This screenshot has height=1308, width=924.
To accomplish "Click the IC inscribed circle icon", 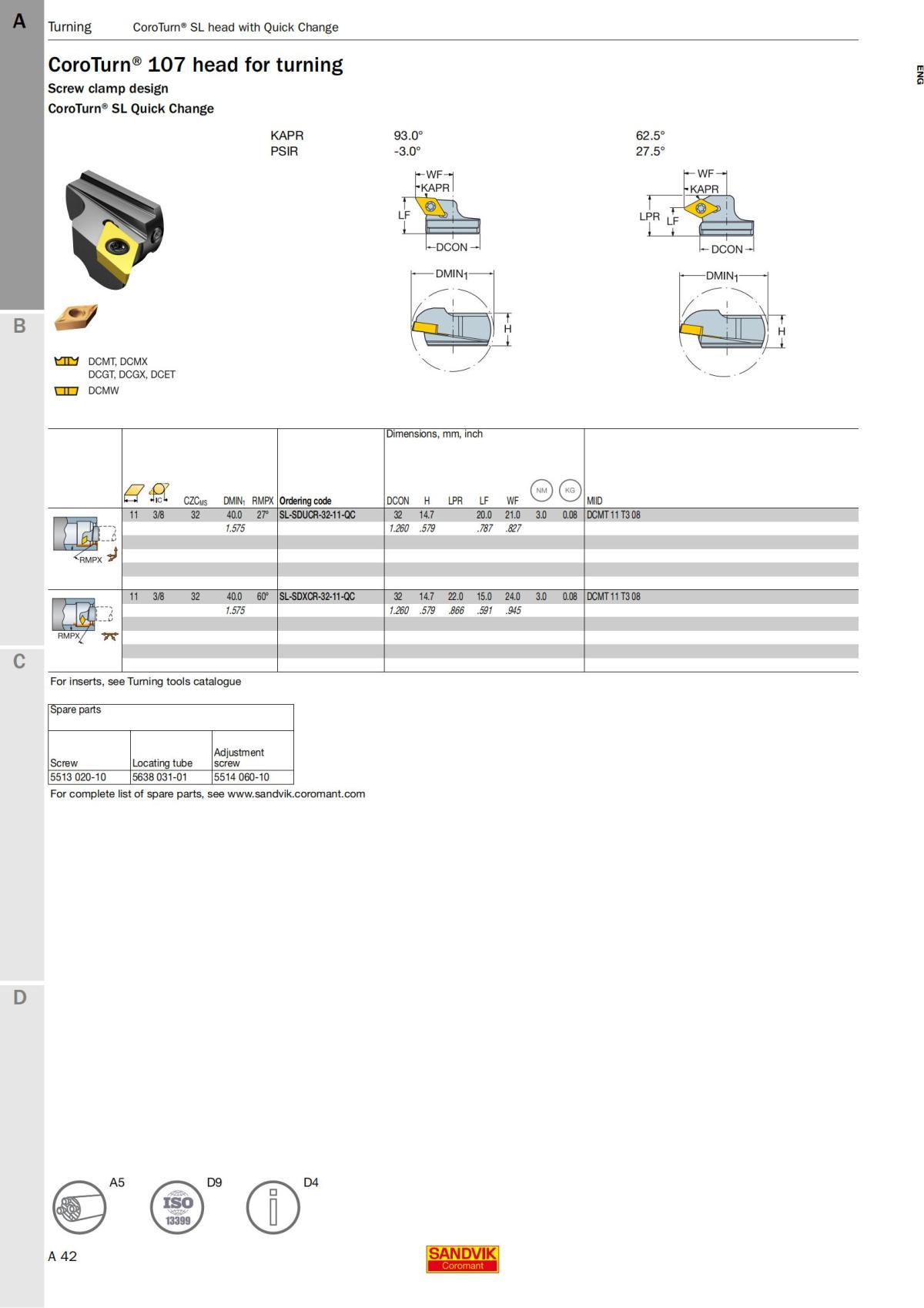I will (x=159, y=493).
